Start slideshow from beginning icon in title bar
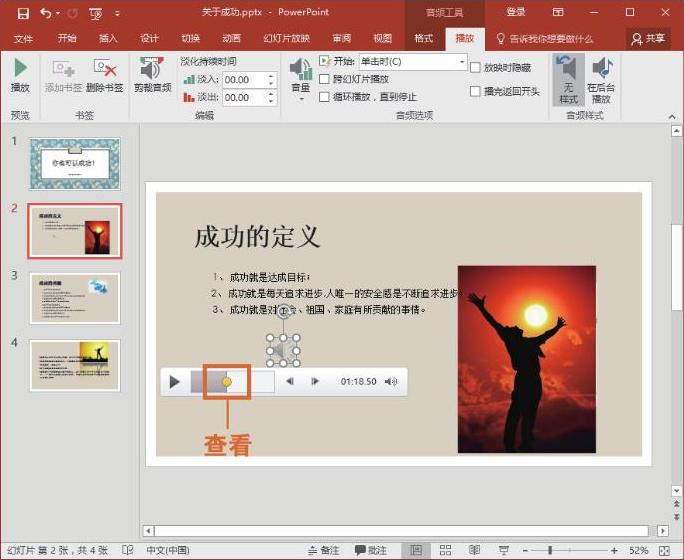 (96, 14)
